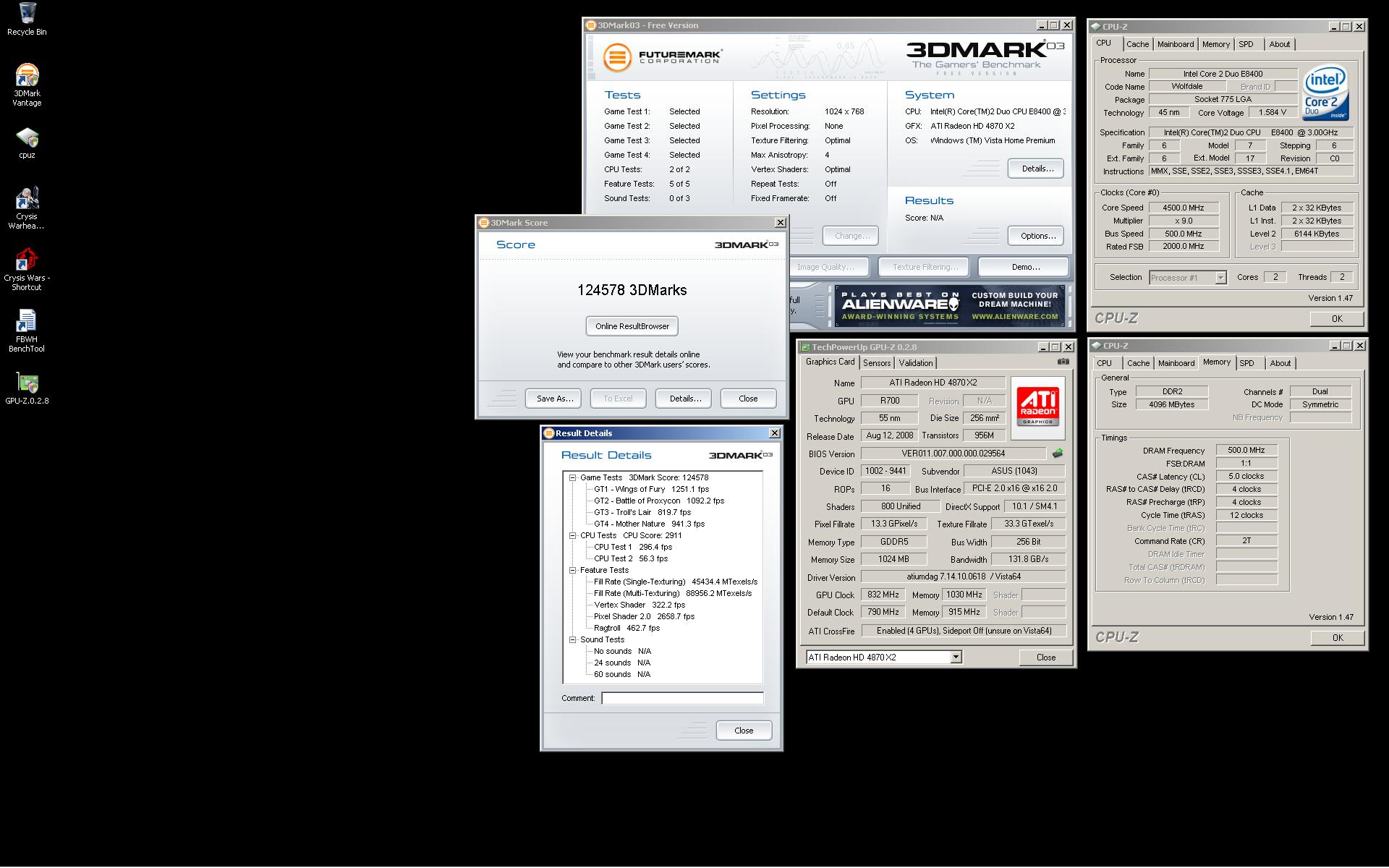Select the Pixel Shader 2.0 result row
The height and width of the screenshot is (868, 1389).
(x=644, y=616)
